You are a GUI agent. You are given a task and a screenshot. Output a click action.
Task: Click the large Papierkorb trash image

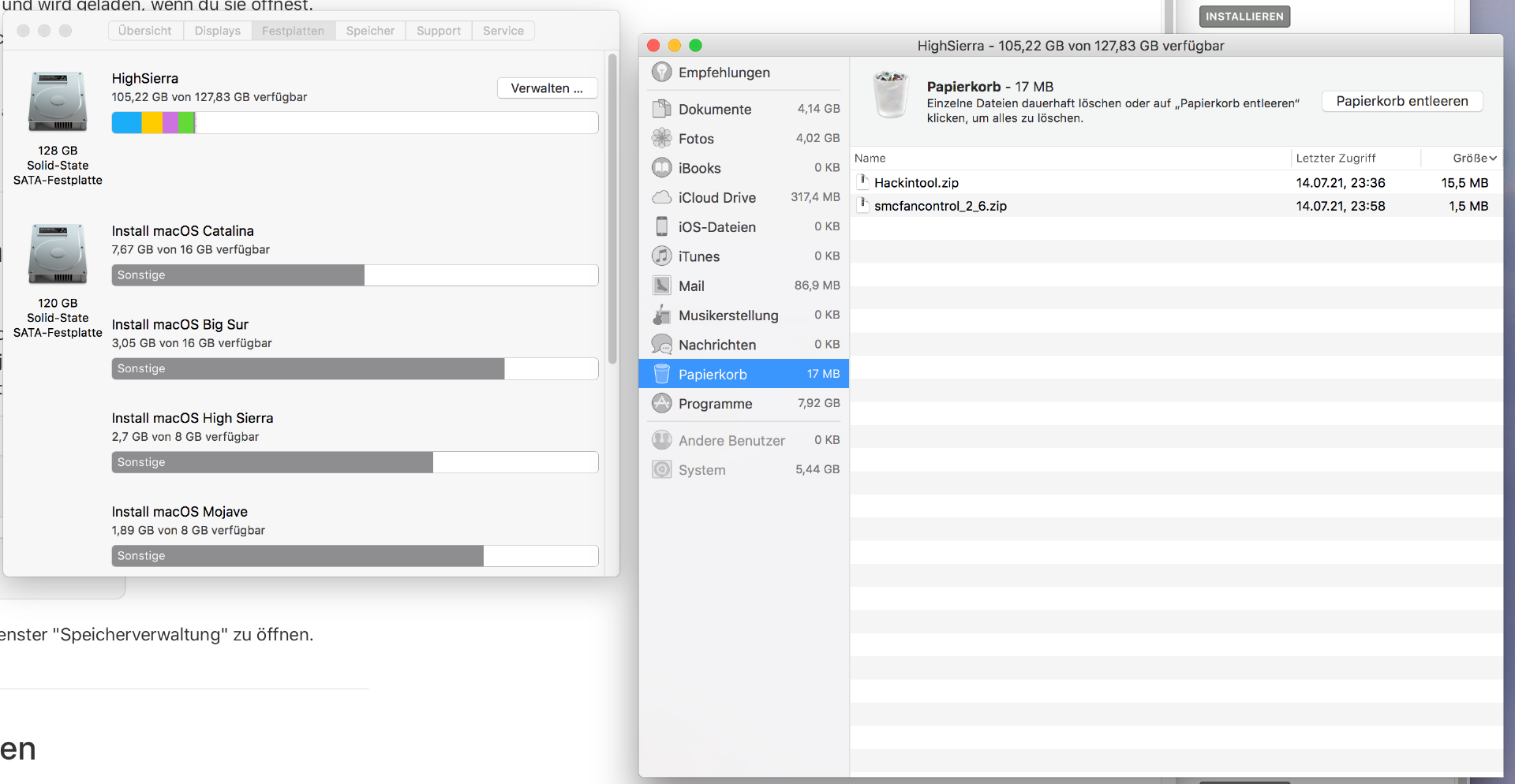(x=891, y=95)
